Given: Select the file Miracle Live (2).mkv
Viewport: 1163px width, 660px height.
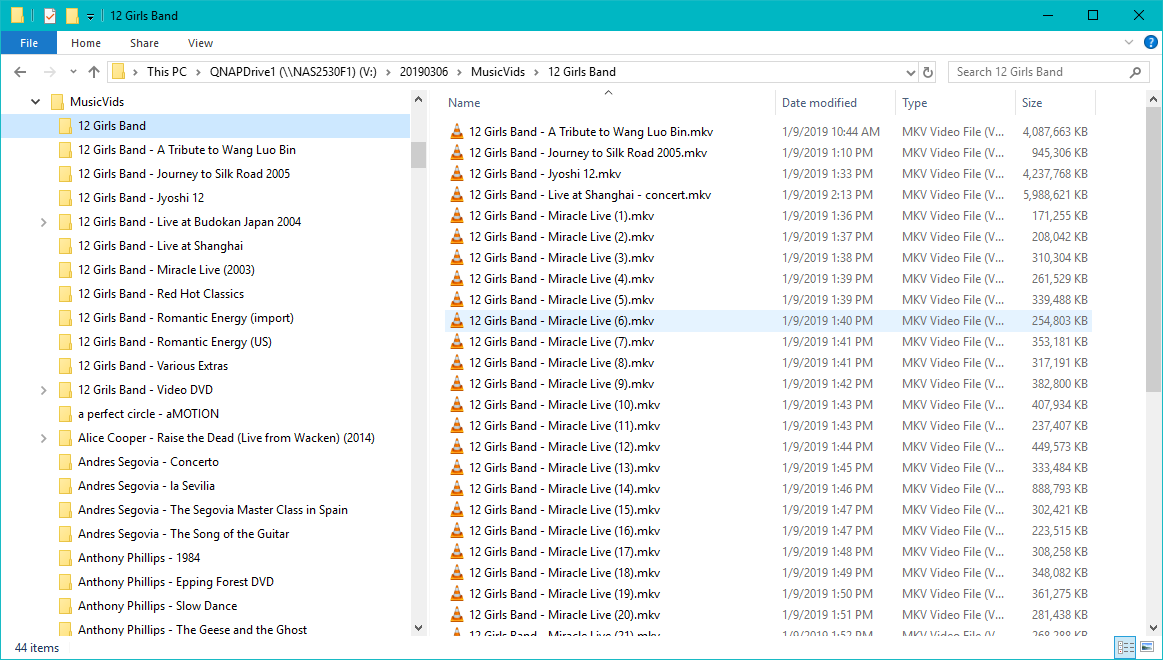Looking at the screenshot, I should pyautogui.click(x=561, y=237).
